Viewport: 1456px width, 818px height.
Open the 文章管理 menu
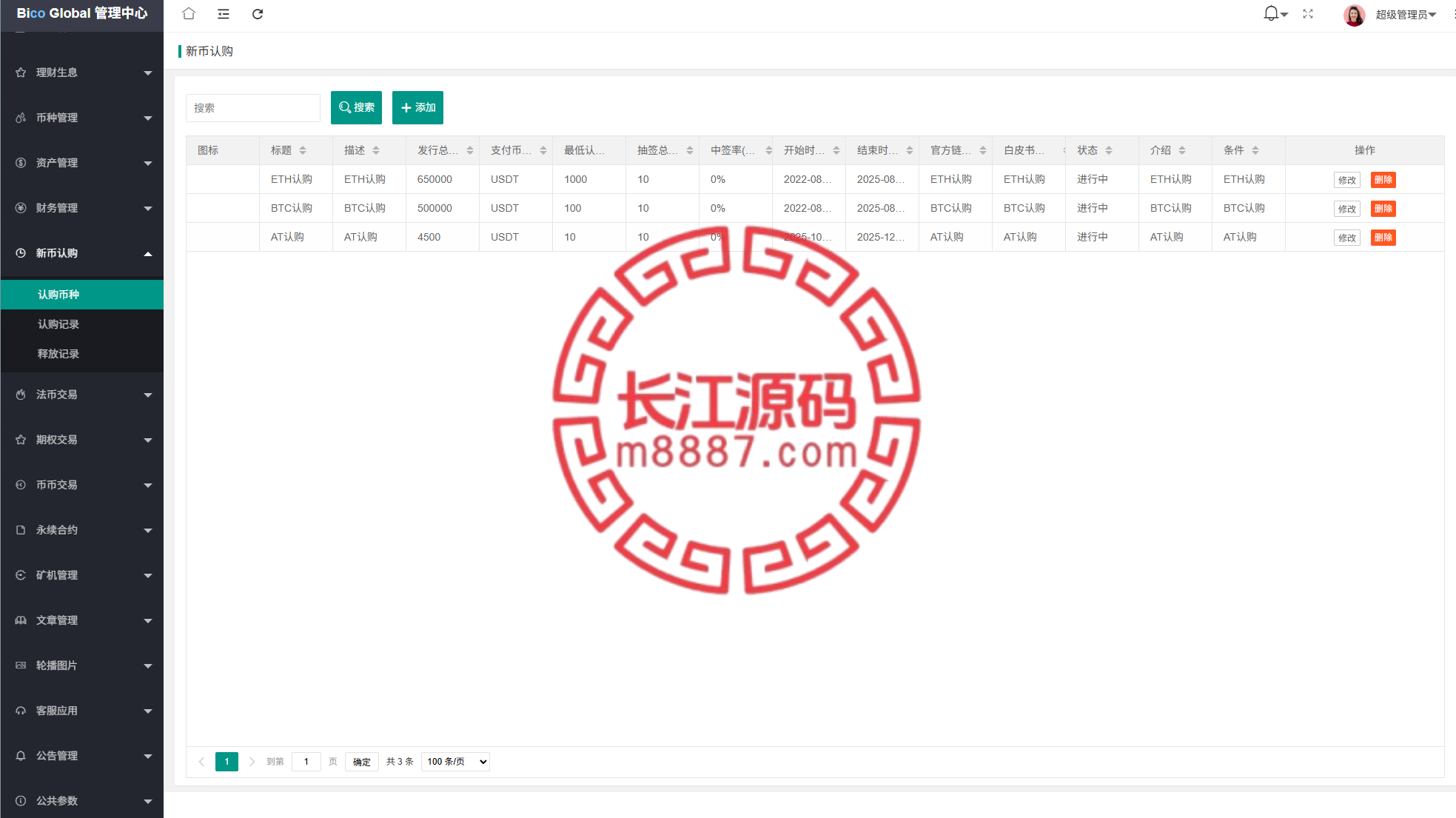82,620
